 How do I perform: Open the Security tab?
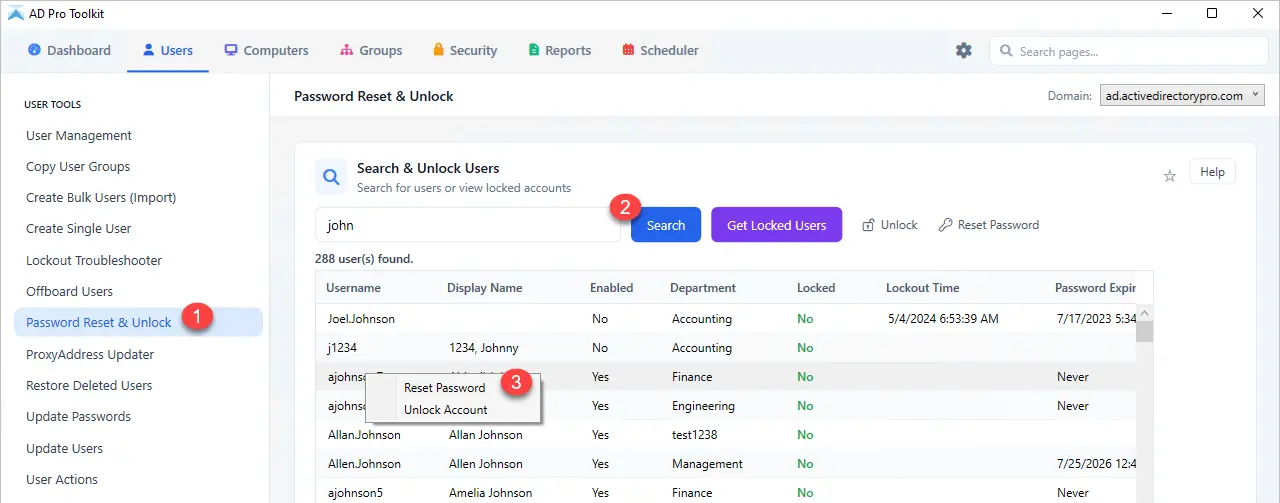click(465, 50)
